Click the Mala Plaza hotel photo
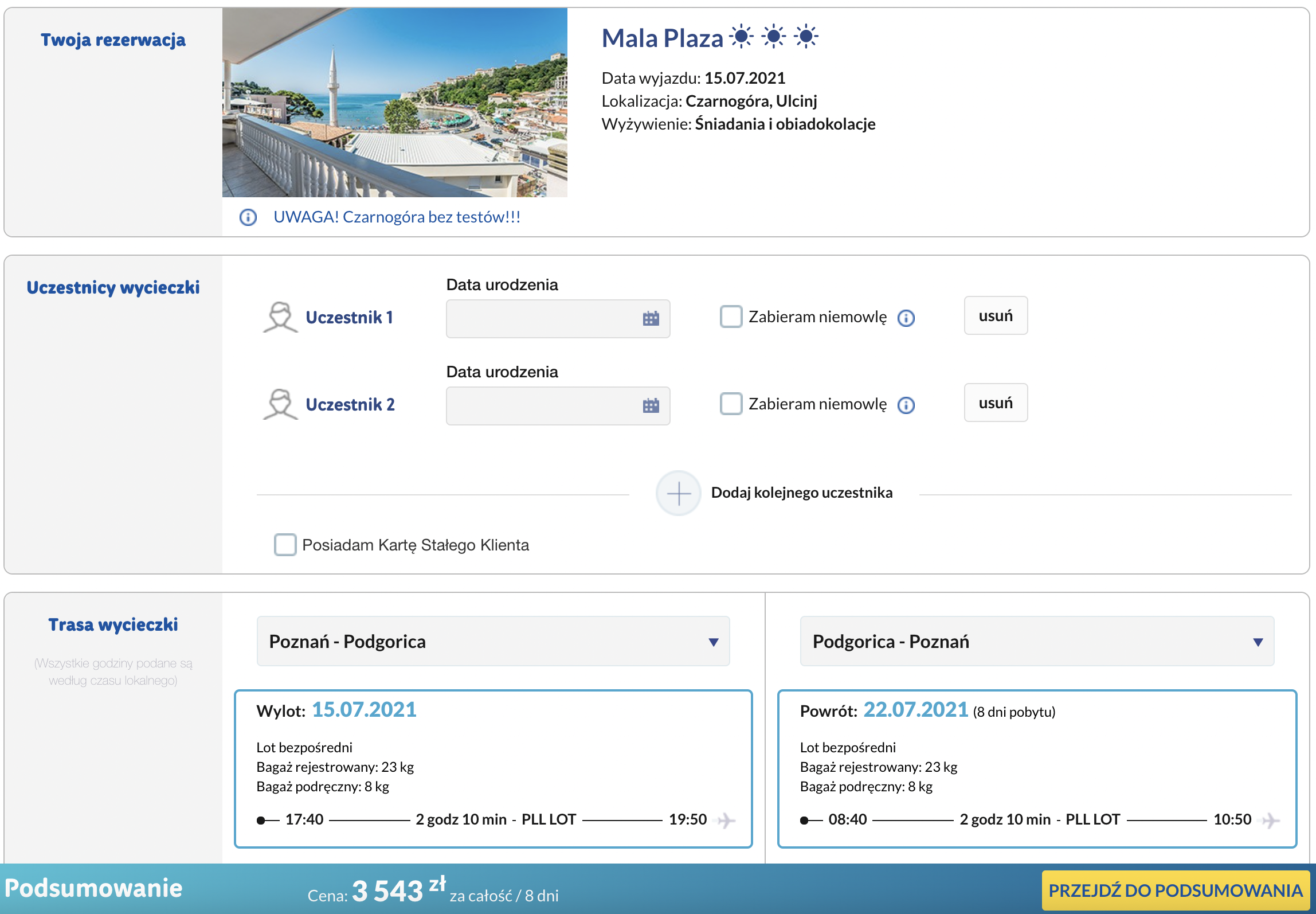Image resolution: width=1316 pixels, height=914 pixels. pos(394,102)
